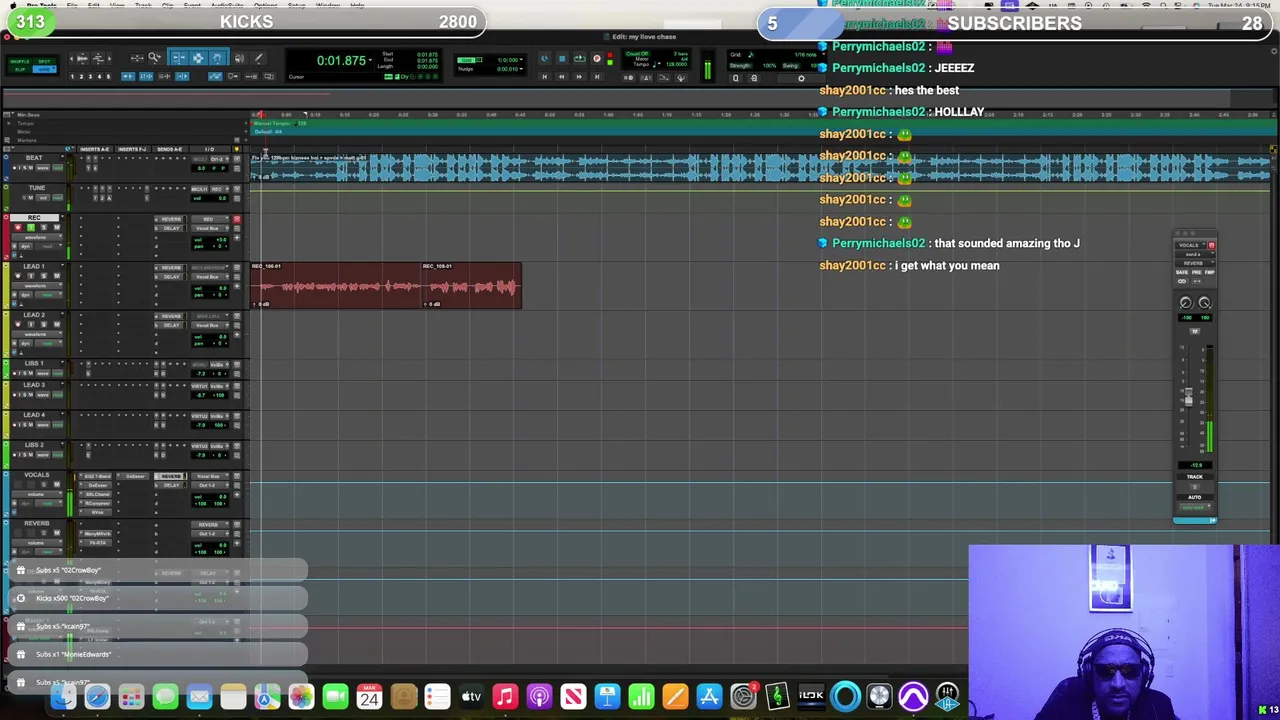Toggle input monitoring on REC track

[31, 228]
